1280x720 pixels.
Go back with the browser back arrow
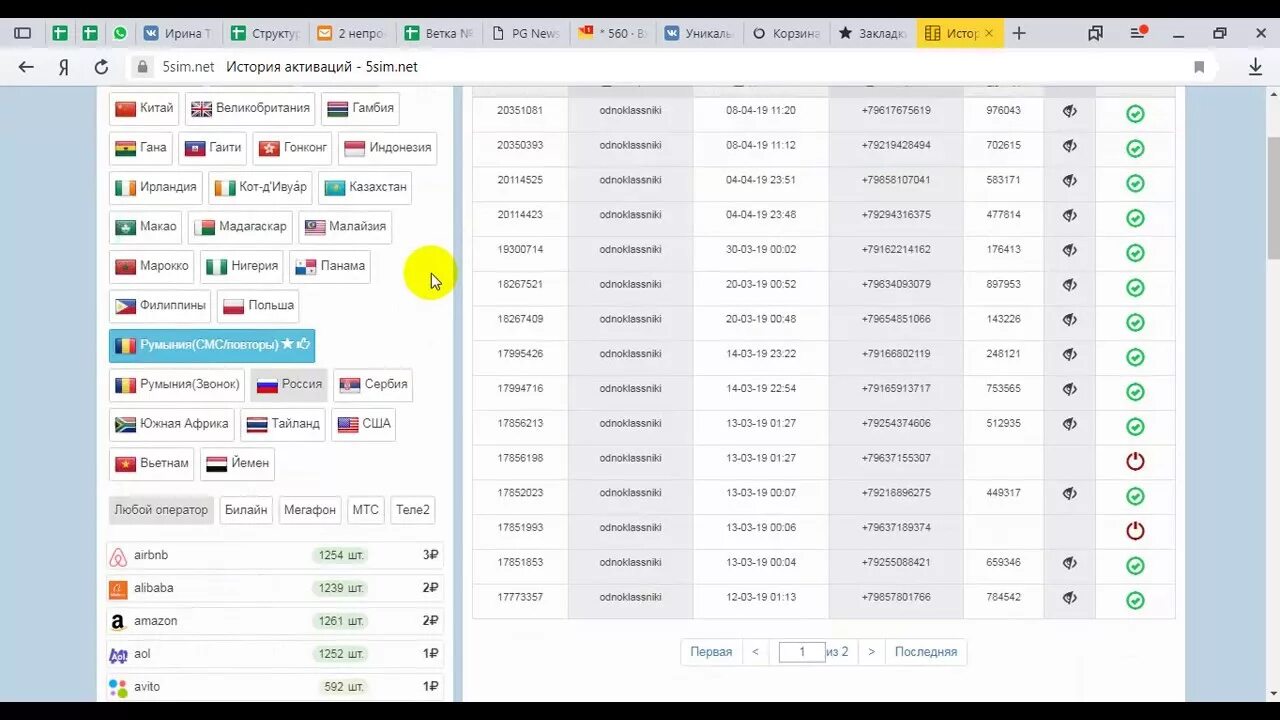tap(26, 67)
